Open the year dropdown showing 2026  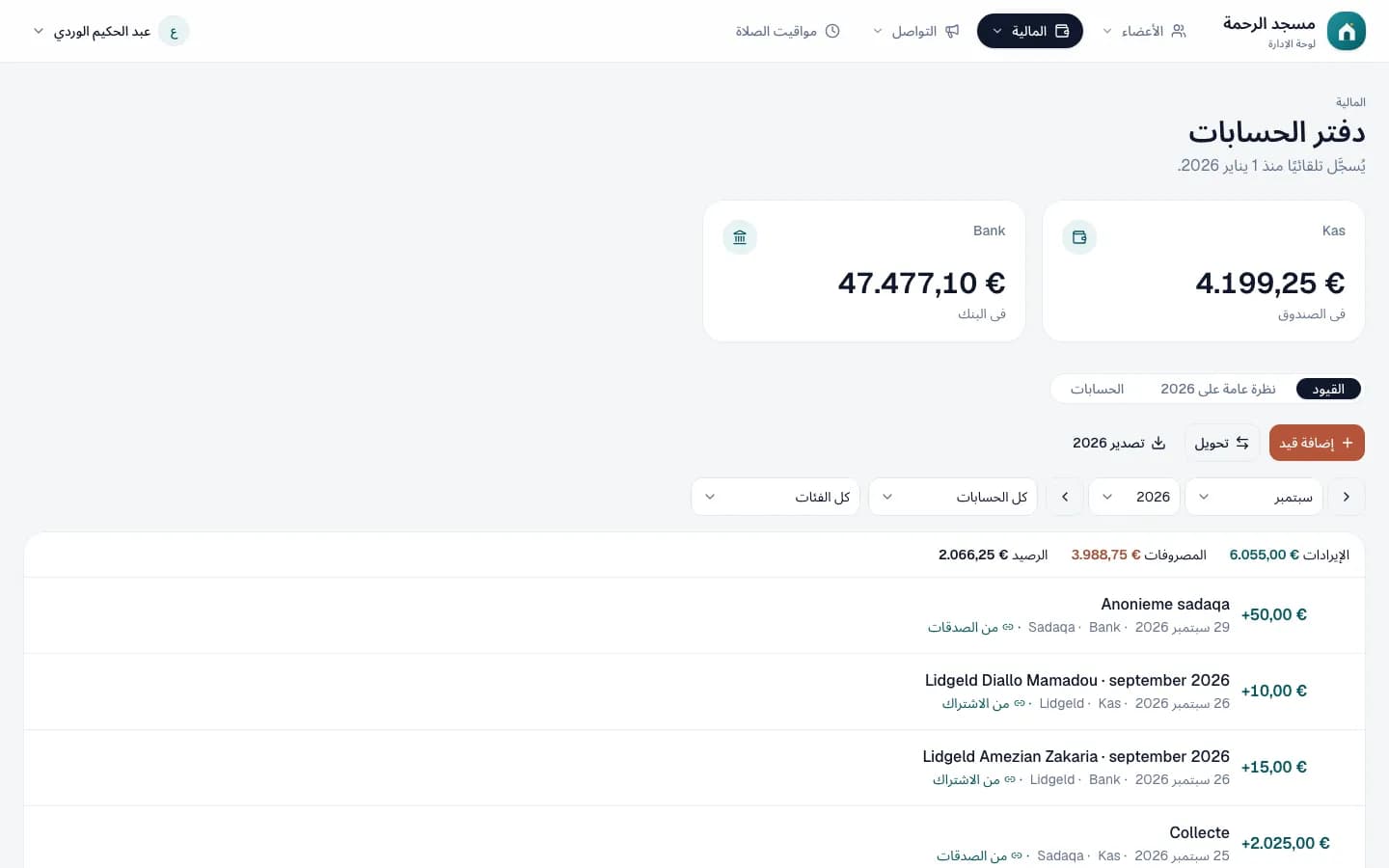(x=1134, y=497)
